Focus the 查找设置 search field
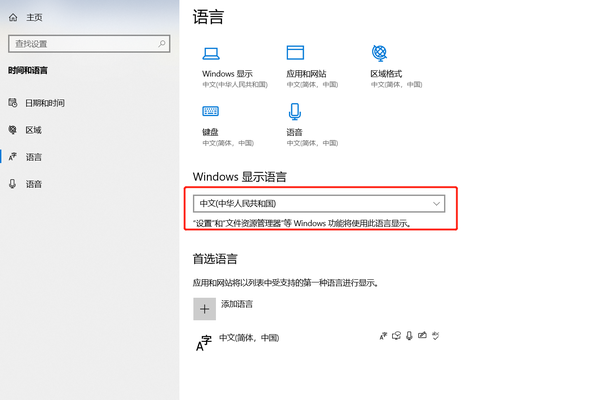600x400 pixels. coord(89,44)
